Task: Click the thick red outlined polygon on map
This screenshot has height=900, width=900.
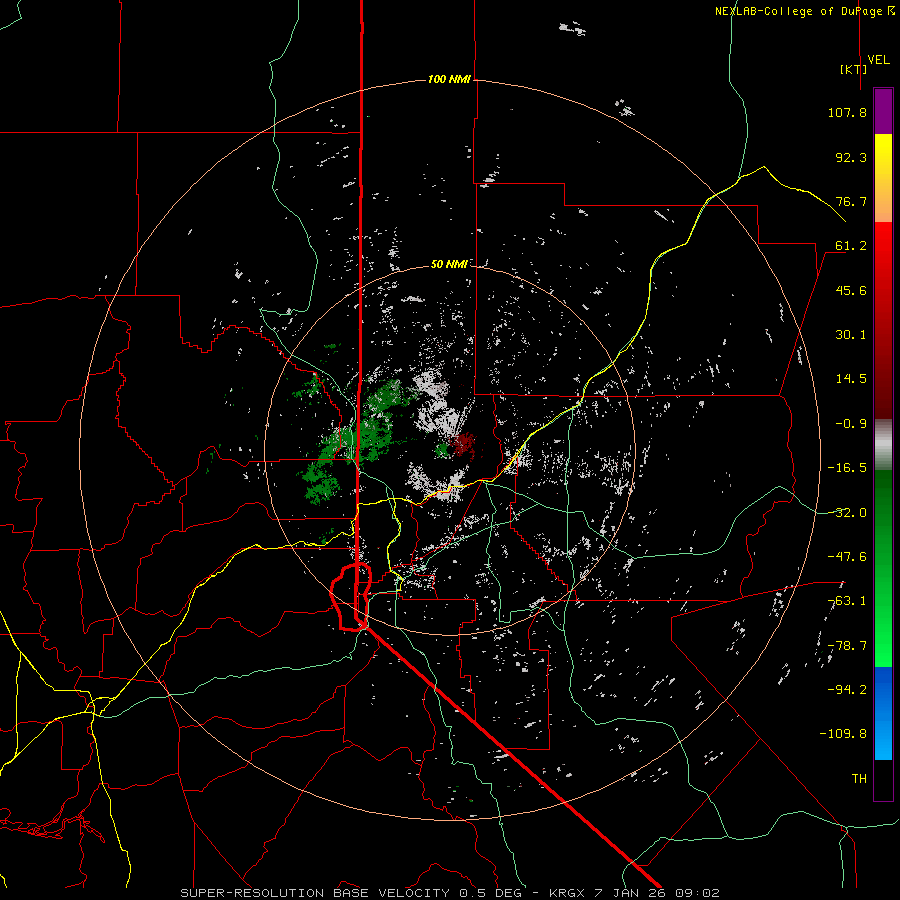Action: [x=351, y=598]
